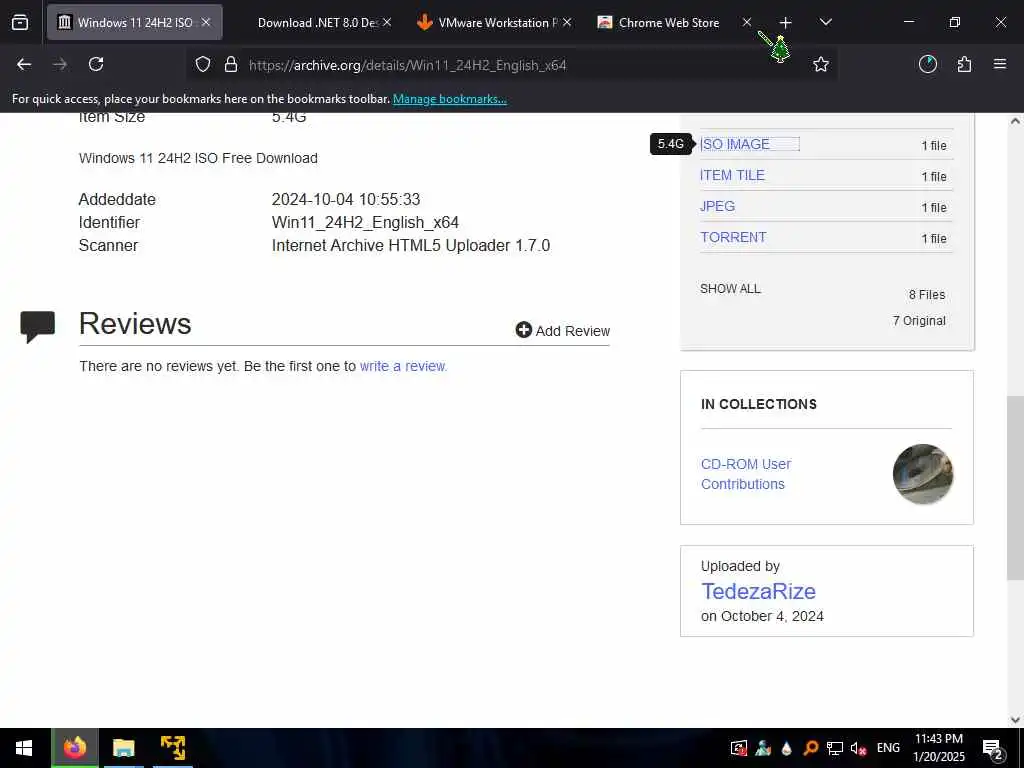The height and width of the screenshot is (768, 1024).
Task: Bookmark this page with star icon
Action: coord(821,64)
